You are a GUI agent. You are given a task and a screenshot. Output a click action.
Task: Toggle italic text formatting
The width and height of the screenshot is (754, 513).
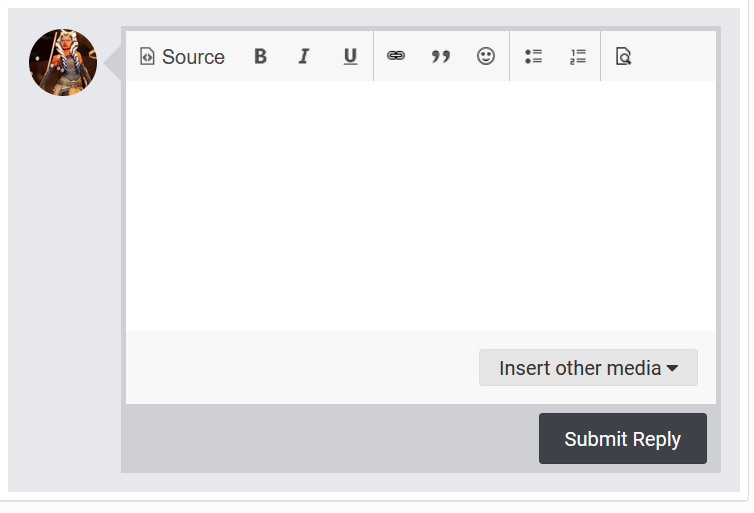[x=304, y=56]
